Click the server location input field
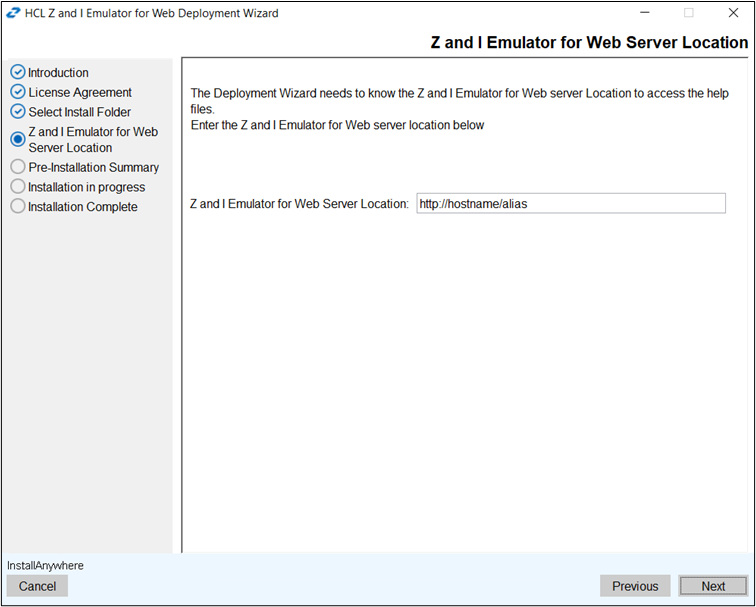This screenshot has height=607, width=756. (571, 203)
